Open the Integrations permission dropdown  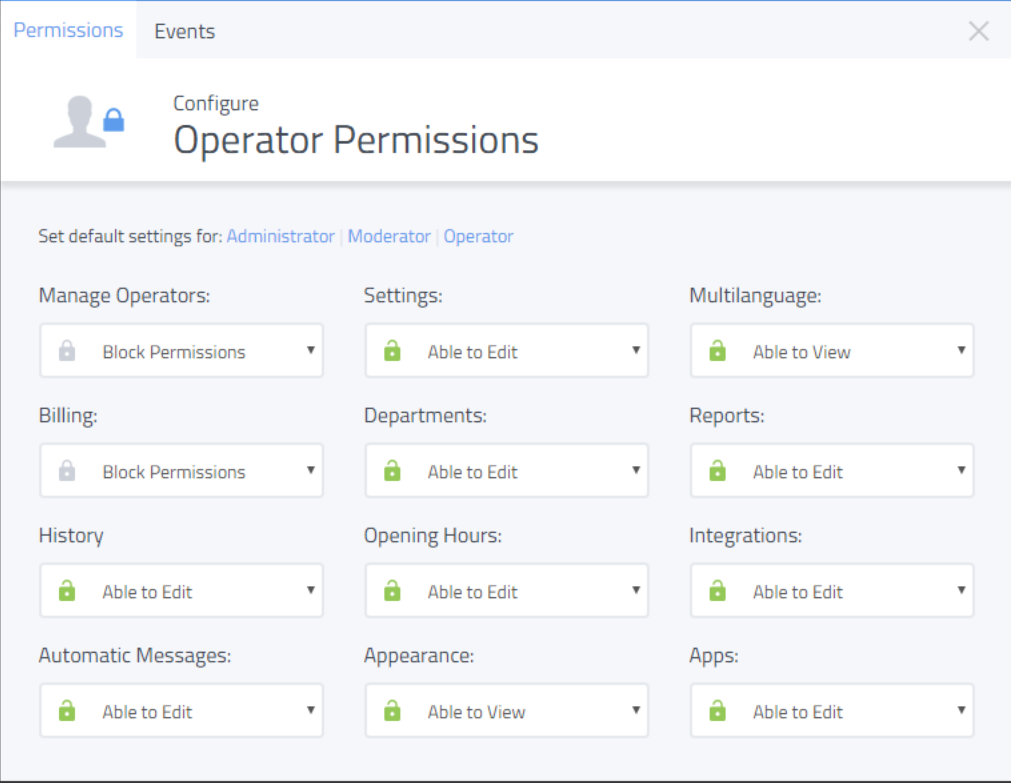(x=831, y=591)
